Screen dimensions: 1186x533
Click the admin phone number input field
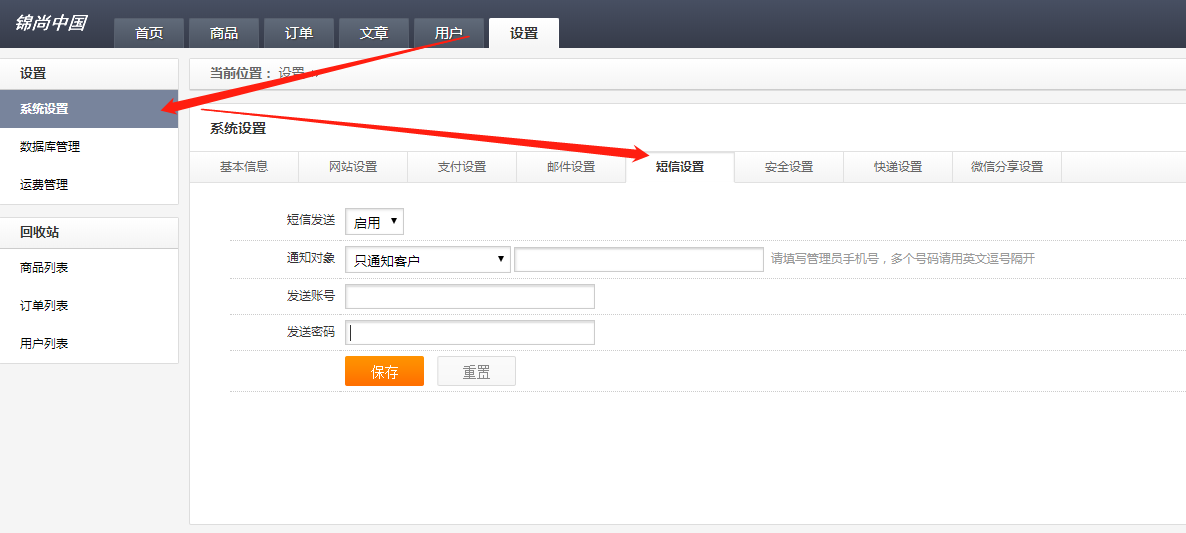pos(639,260)
